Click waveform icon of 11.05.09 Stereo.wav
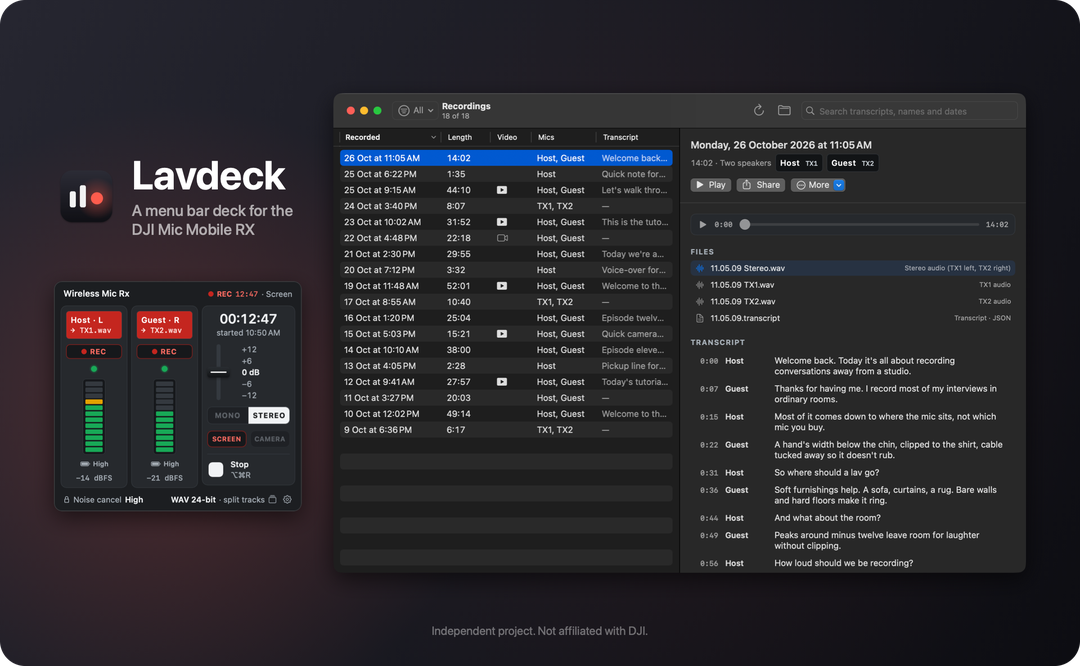 click(x=700, y=269)
